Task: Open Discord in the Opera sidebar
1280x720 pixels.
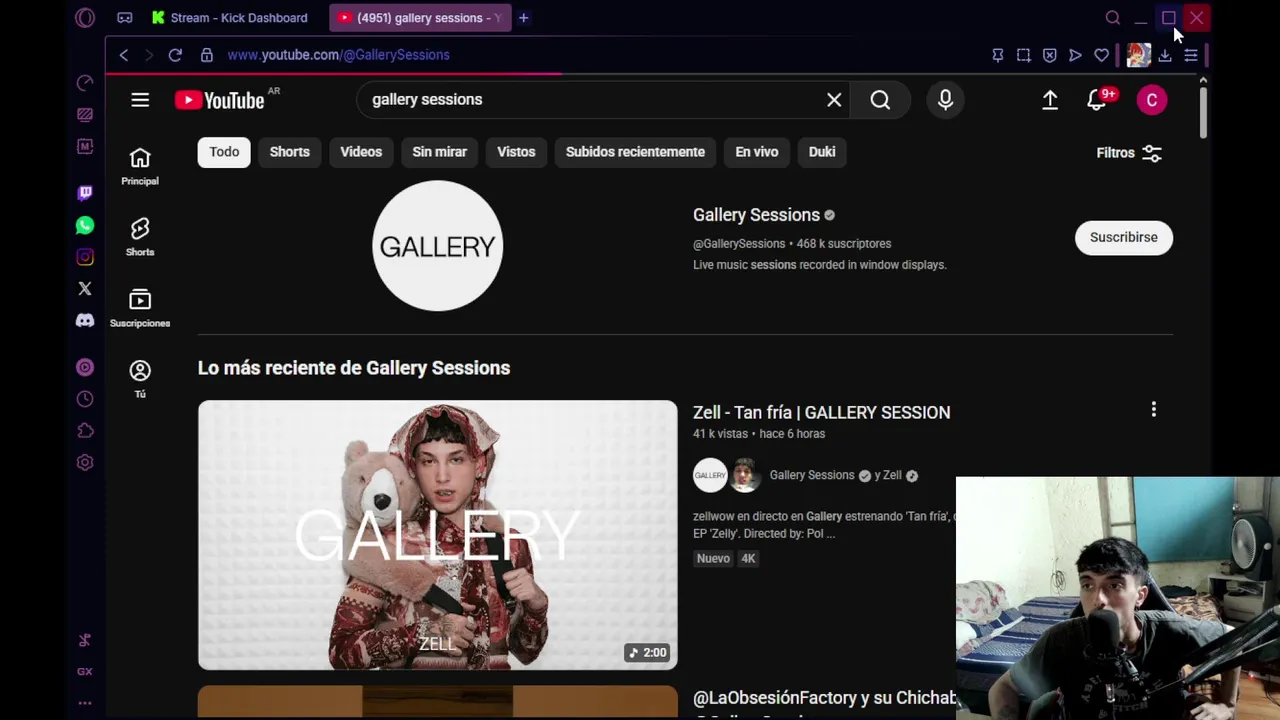Action: (85, 321)
